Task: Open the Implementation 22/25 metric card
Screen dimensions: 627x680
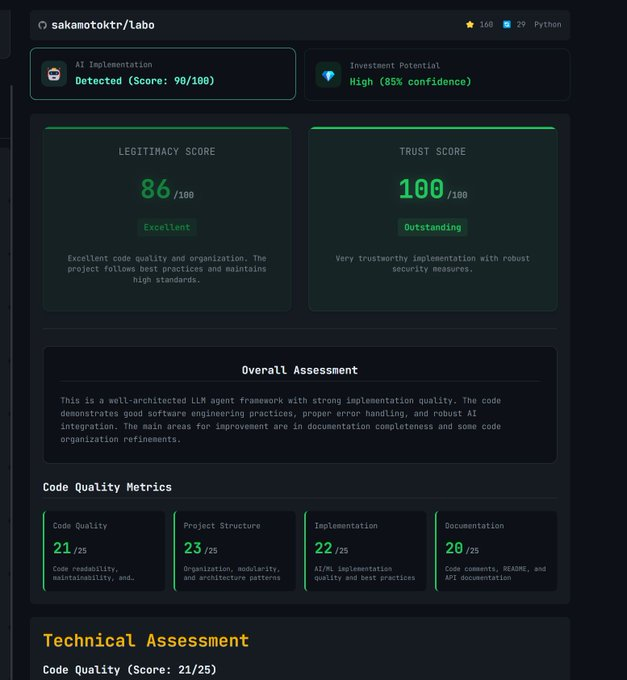Action: pos(366,551)
